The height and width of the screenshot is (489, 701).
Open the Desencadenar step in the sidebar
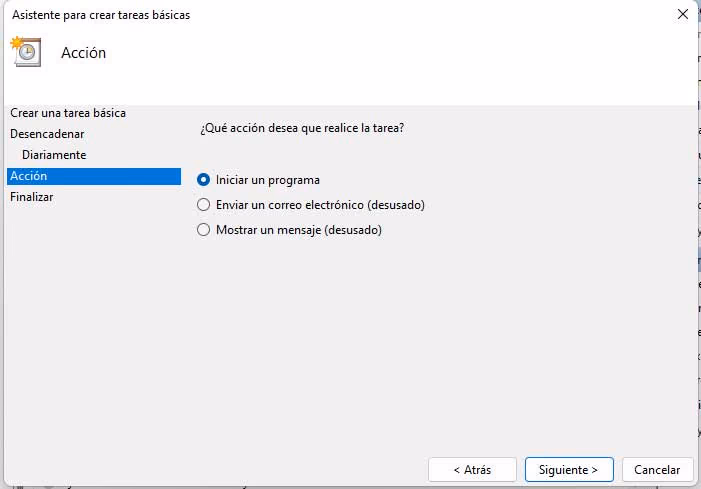(x=47, y=134)
